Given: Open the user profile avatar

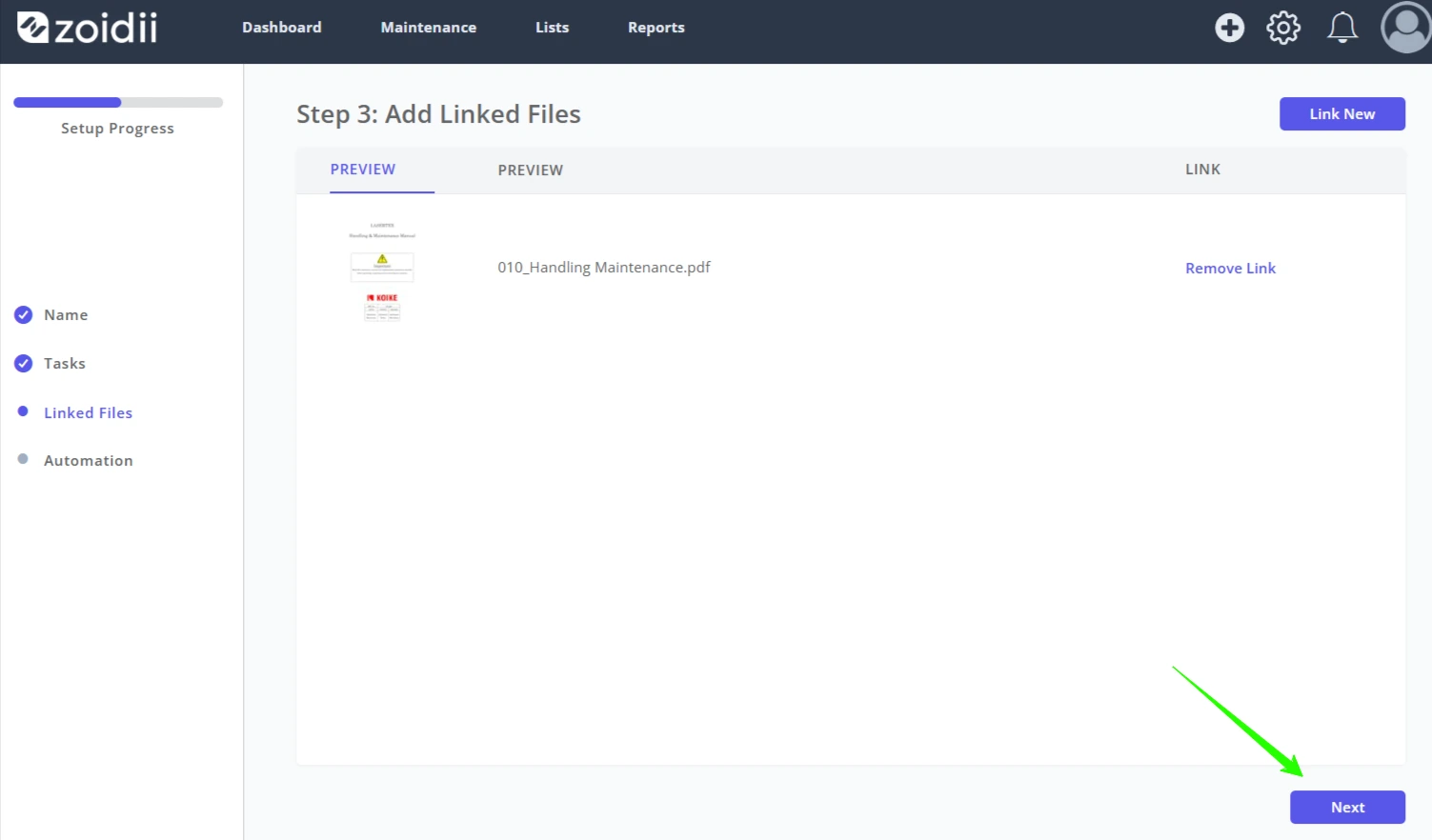Looking at the screenshot, I should click(1405, 28).
